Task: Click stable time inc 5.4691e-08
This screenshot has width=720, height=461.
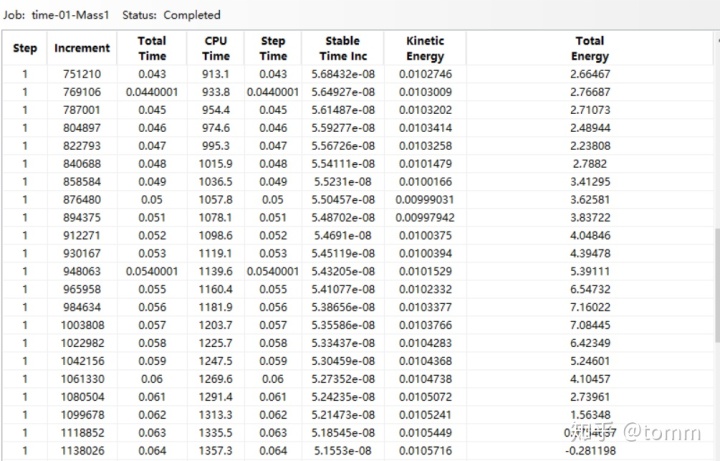Action: click(343, 235)
